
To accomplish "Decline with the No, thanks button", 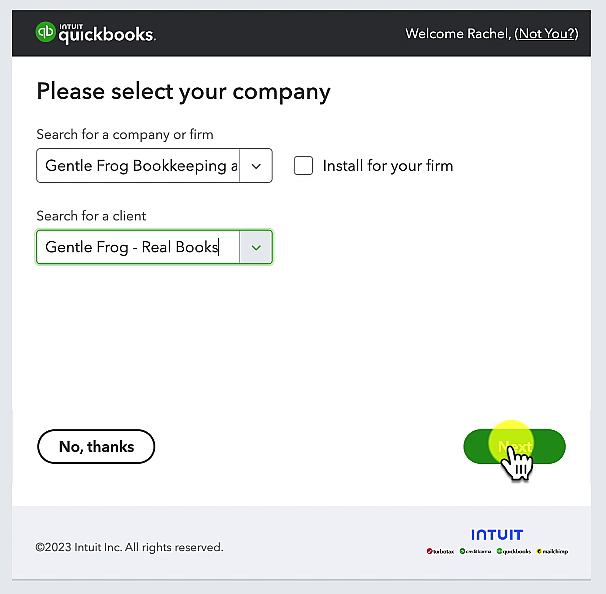I will tap(96, 446).
